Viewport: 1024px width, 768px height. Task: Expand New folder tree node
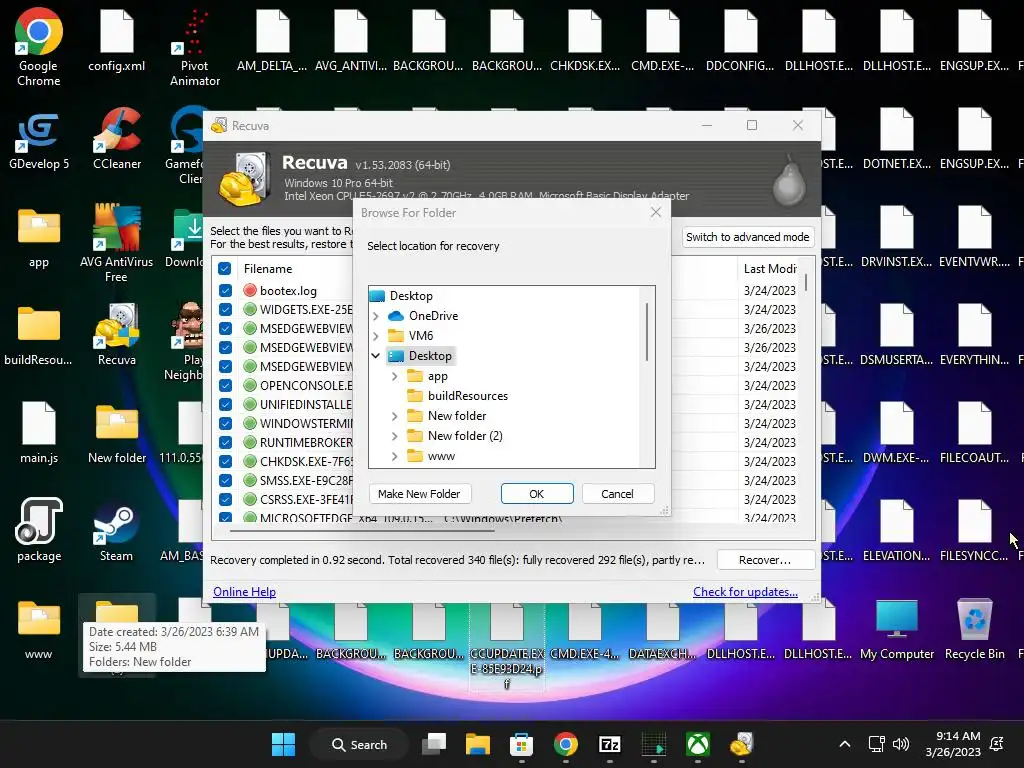pos(394,416)
